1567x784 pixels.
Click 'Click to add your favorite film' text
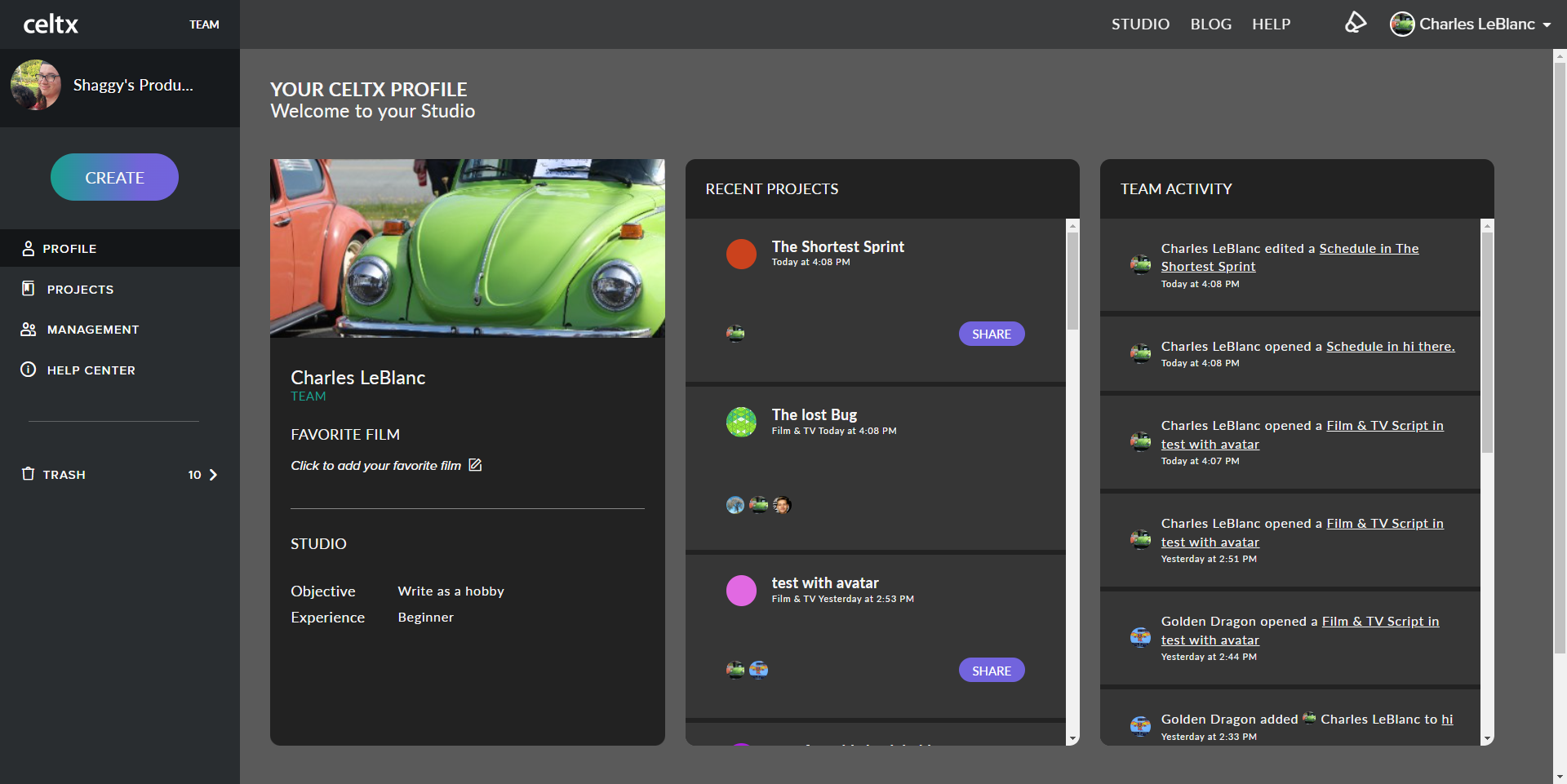pyautogui.click(x=376, y=466)
